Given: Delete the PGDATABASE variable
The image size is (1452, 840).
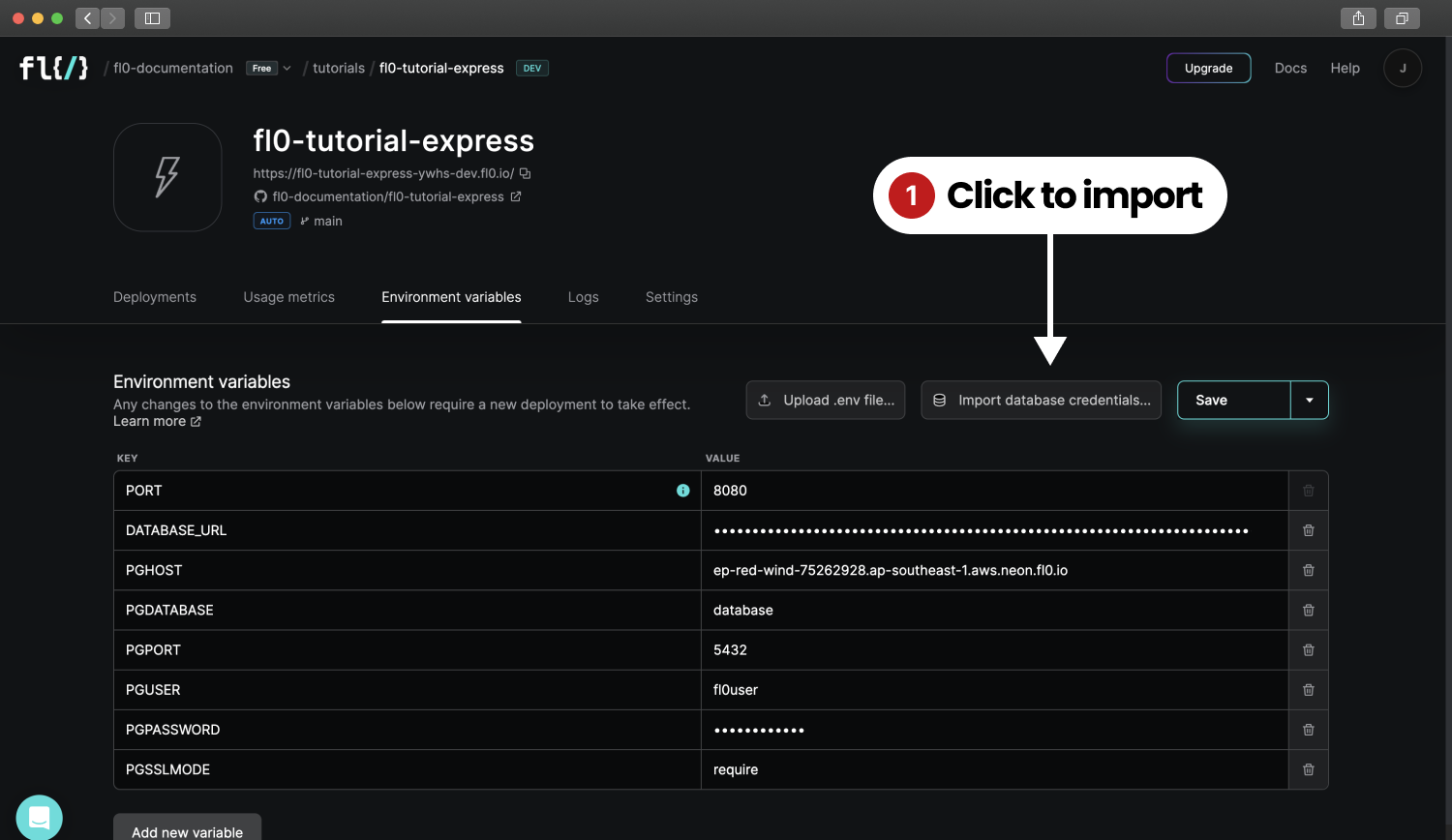Looking at the screenshot, I should coord(1308,610).
